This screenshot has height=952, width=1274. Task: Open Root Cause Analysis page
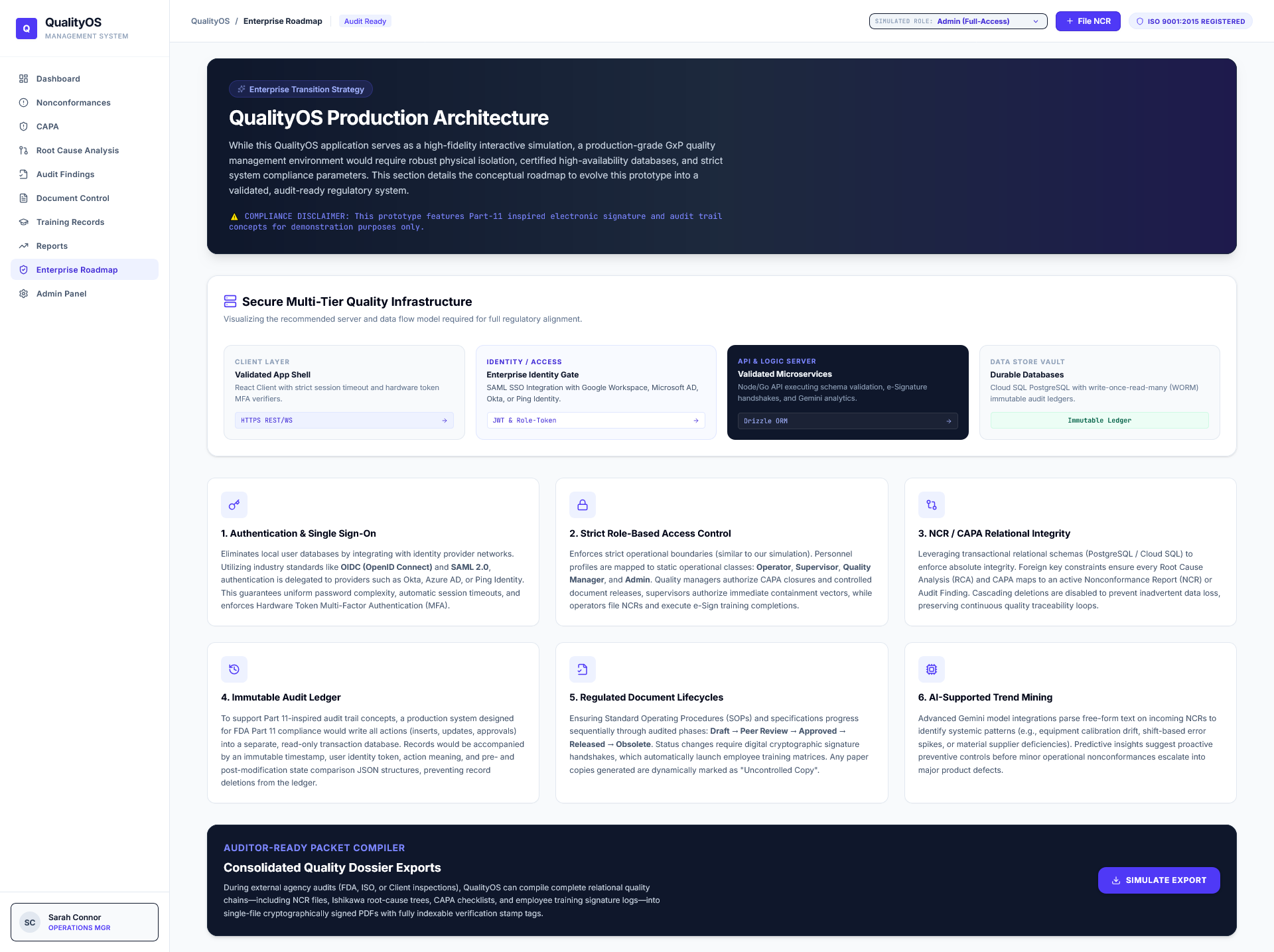click(84, 151)
